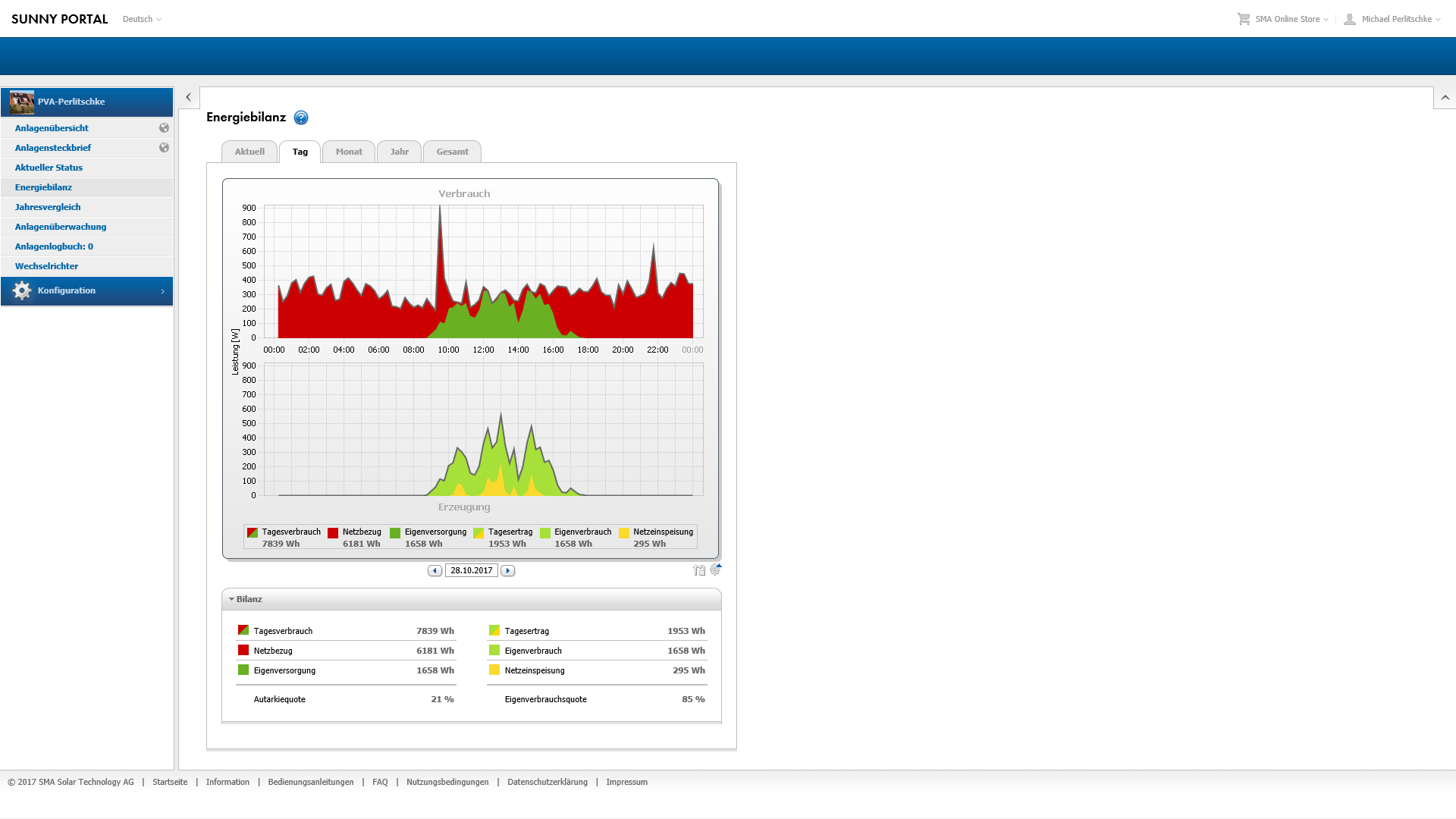
Task: Open the Jahresvergleich page link
Action: pos(48,207)
